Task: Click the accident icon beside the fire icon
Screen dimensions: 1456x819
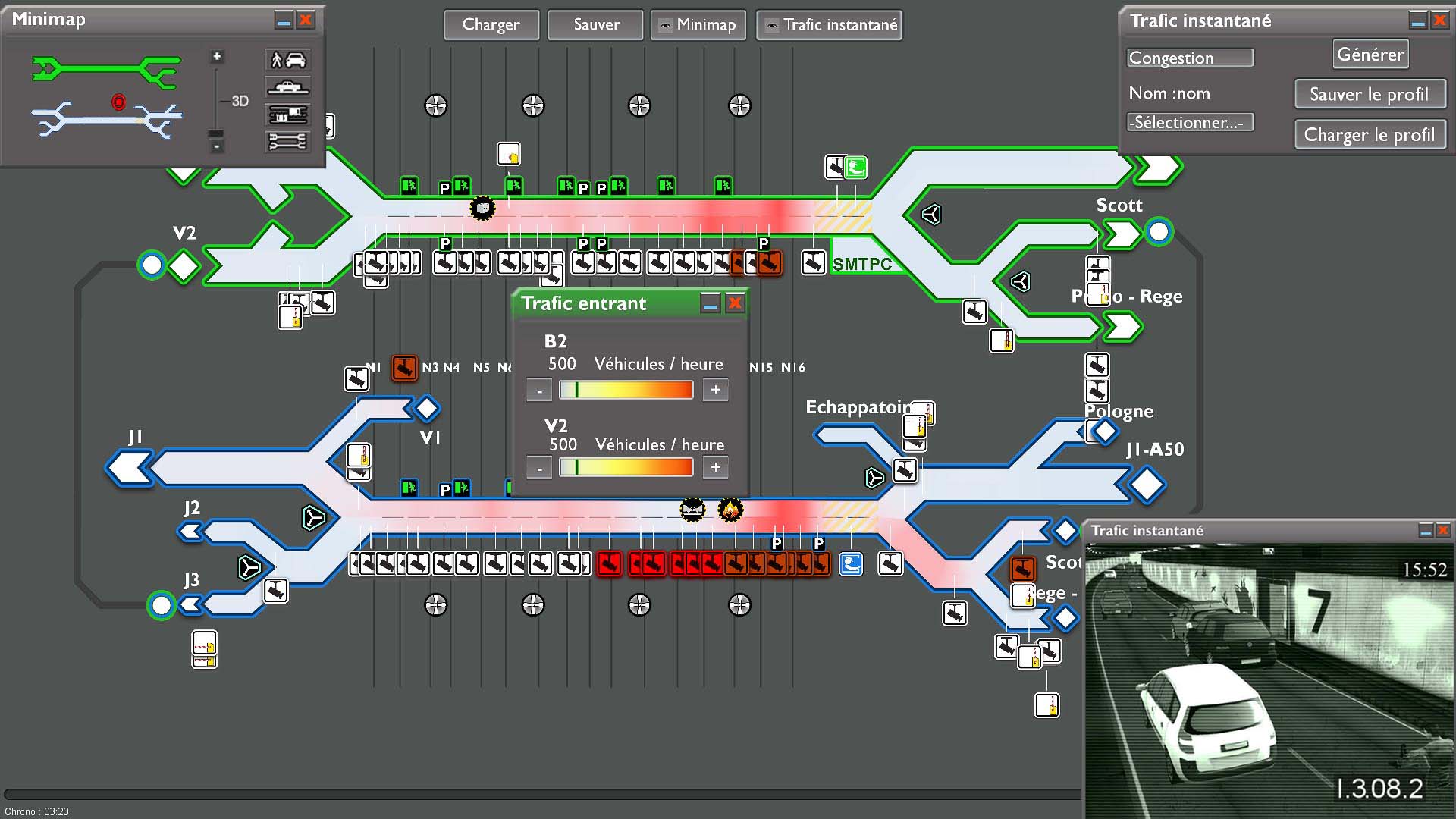Action: [x=692, y=510]
